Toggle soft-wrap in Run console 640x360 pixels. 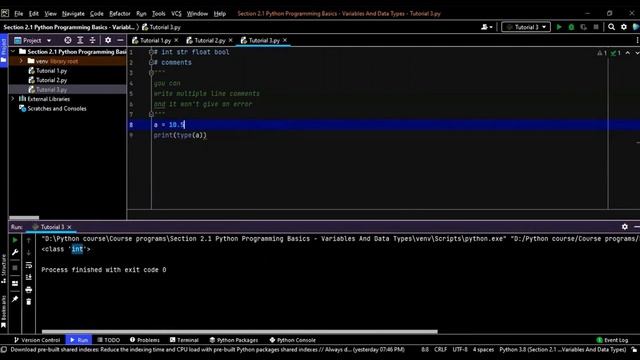(29, 265)
